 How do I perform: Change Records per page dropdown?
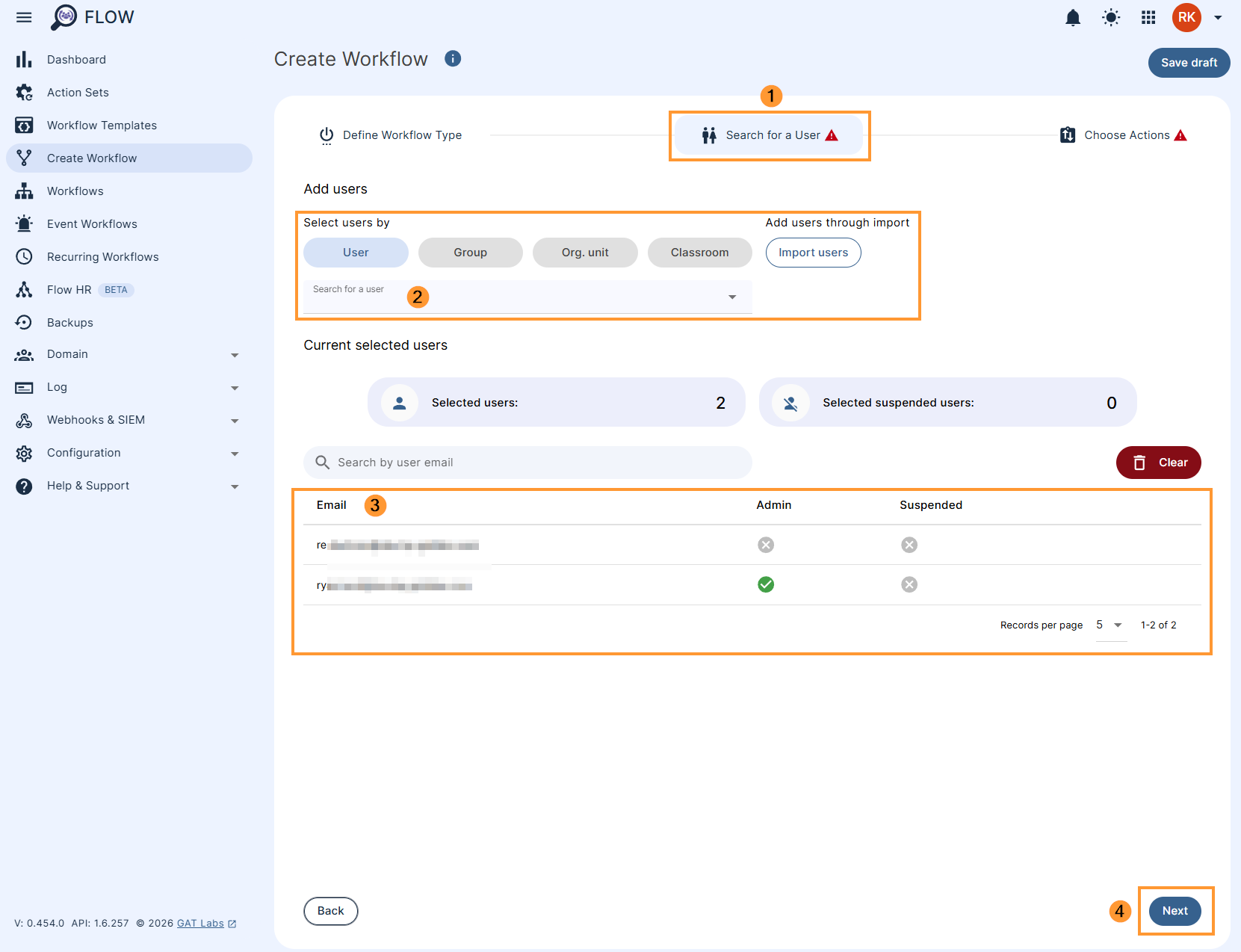1110,625
